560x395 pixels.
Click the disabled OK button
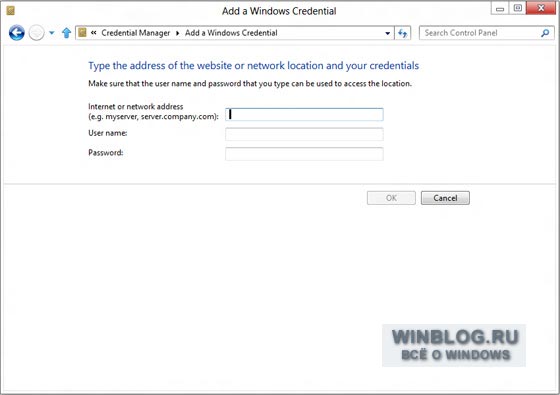[x=391, y=198]
